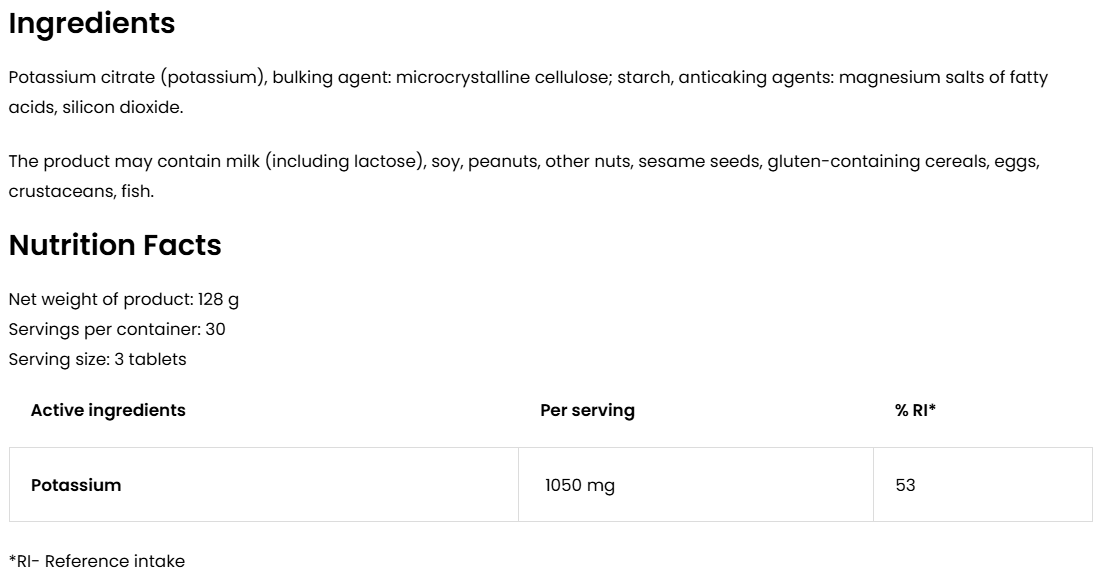Click the 'Net weight of product: 128 g' line
This screenshot has width=1101, height=575.
124,299
